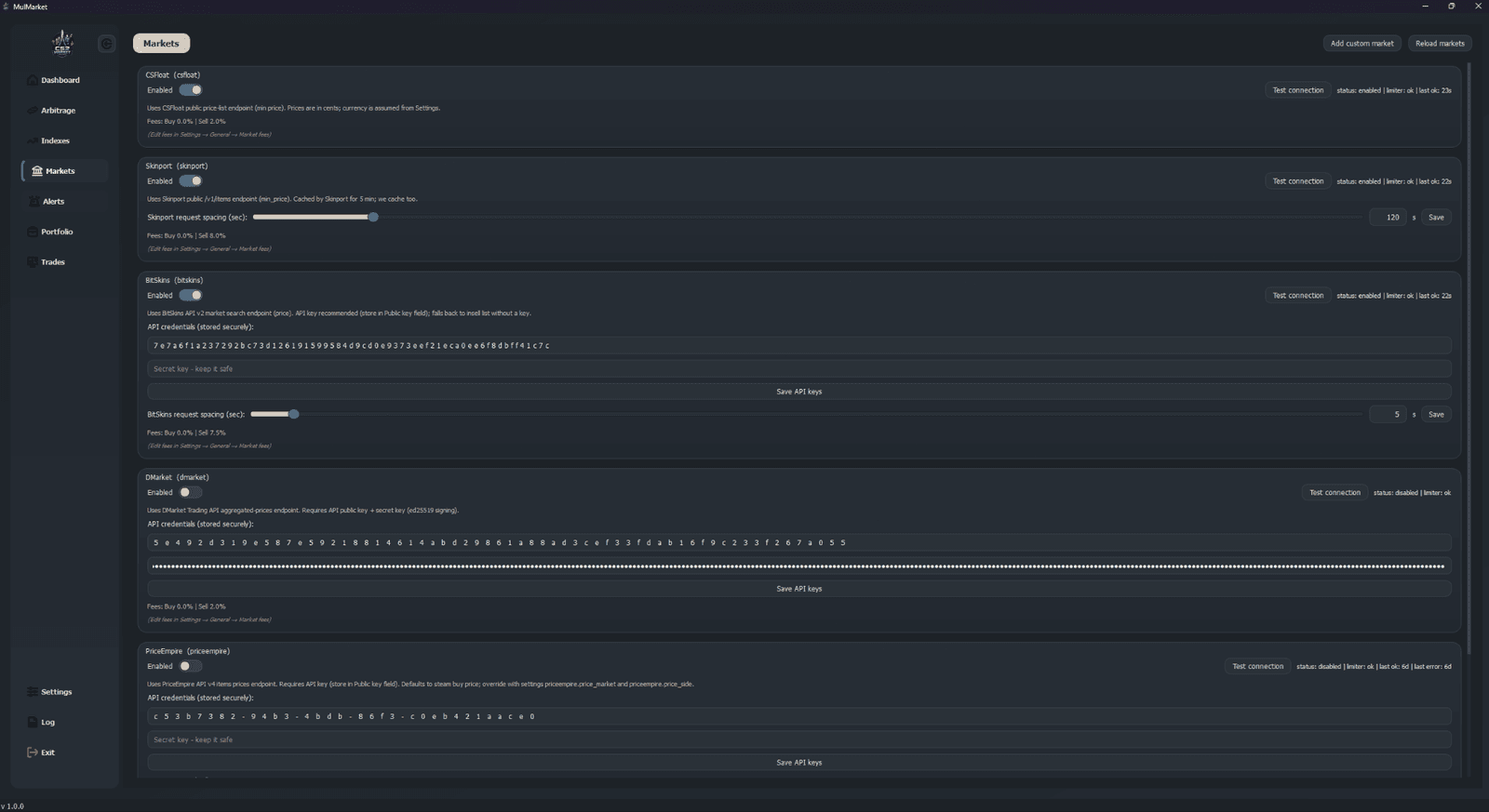Viewport: 1489px width, 812px height.
Task: Click the Settings gear icon
Action: click(34, 692)
